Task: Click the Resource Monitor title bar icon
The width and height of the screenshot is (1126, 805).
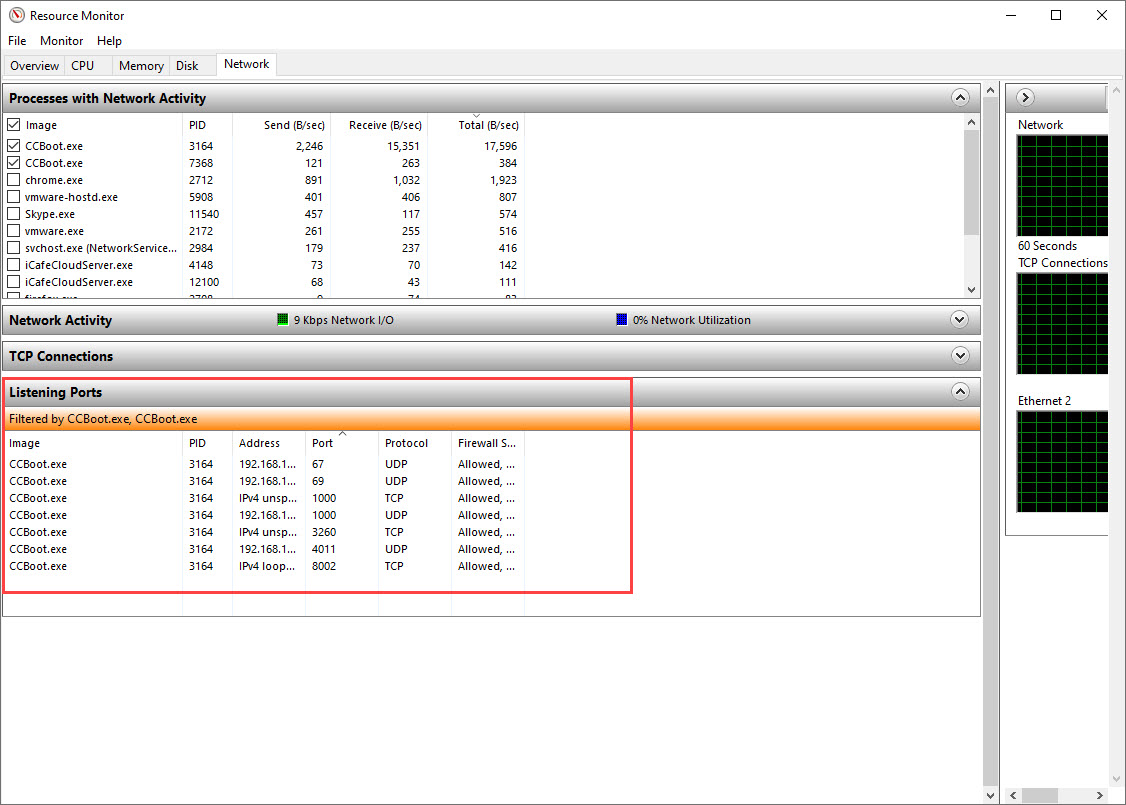Action: pyautogui.click(x=16, y=15)
